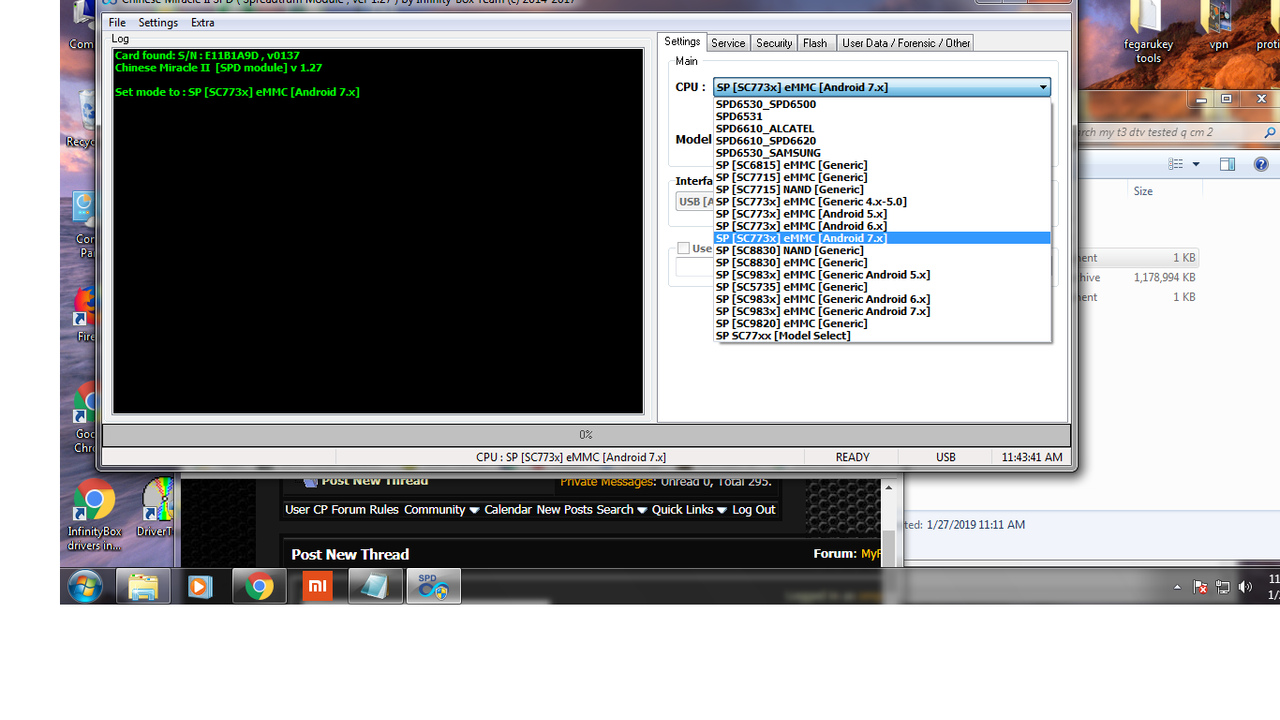Viewport: 1280px width, 720px height.
Task: Pick SP [SC983x] eMMC [Generic Android 5.x]
Action: [x=882, y=274]
